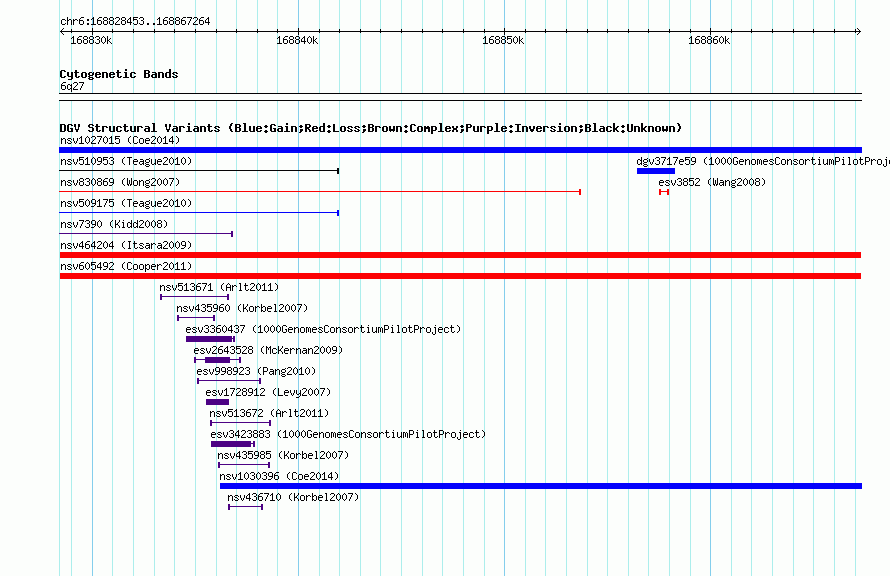
Task: Open nsv605492 (Cooper2011) label
Action: tap(126, 266)
